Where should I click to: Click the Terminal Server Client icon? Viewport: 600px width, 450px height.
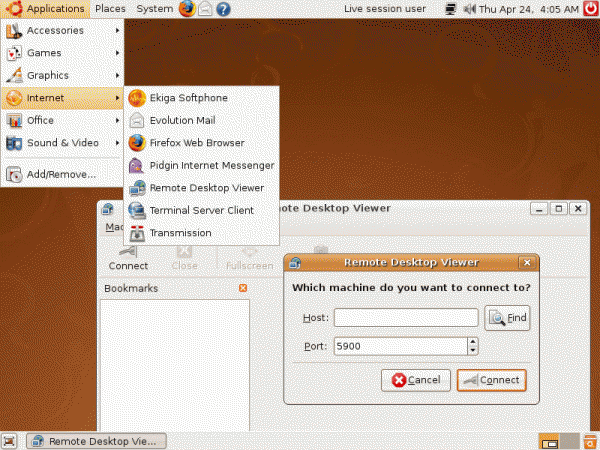point(137,210)
